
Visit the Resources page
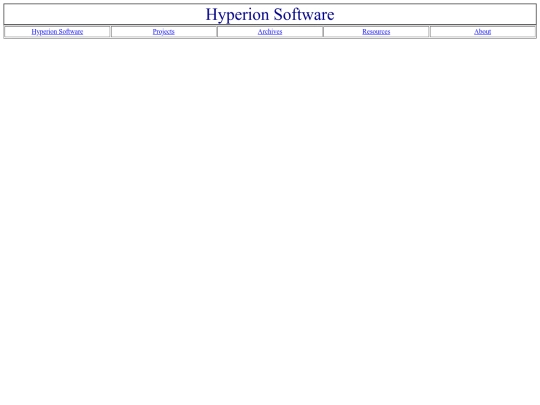(376, 32)
